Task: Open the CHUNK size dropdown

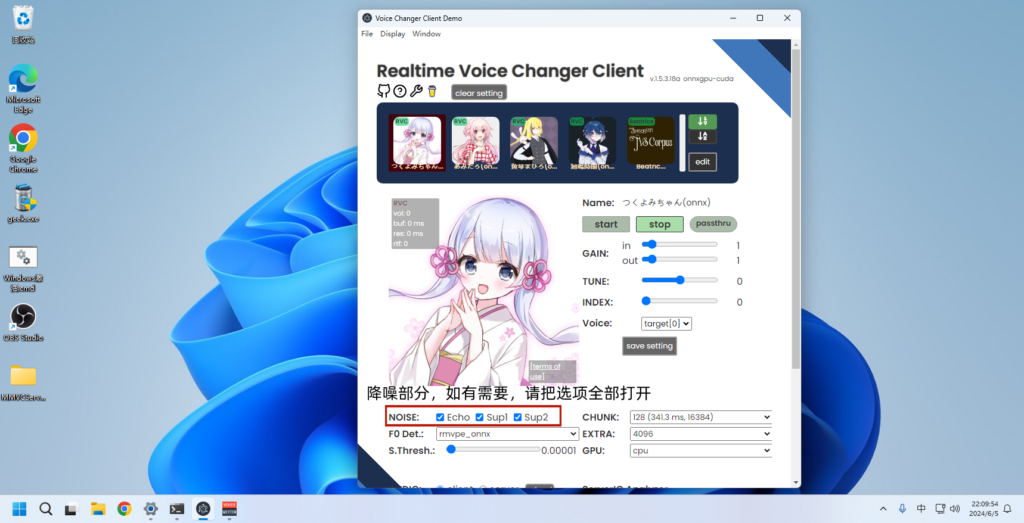Action: 701,417
